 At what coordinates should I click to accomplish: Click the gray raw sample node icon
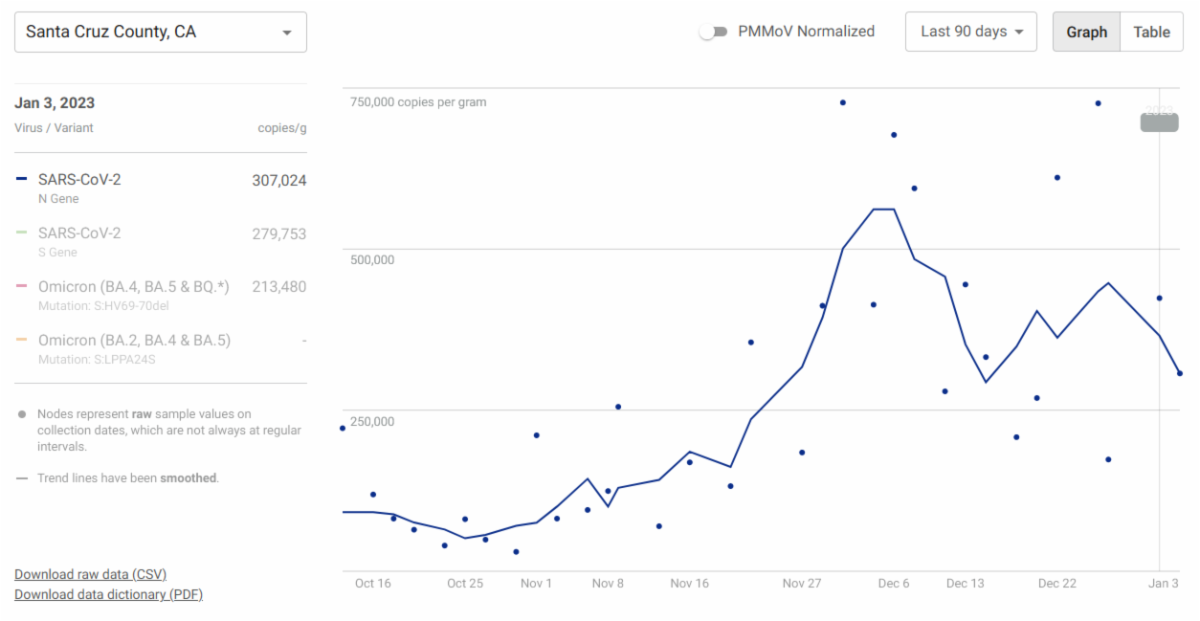point(22,414)
